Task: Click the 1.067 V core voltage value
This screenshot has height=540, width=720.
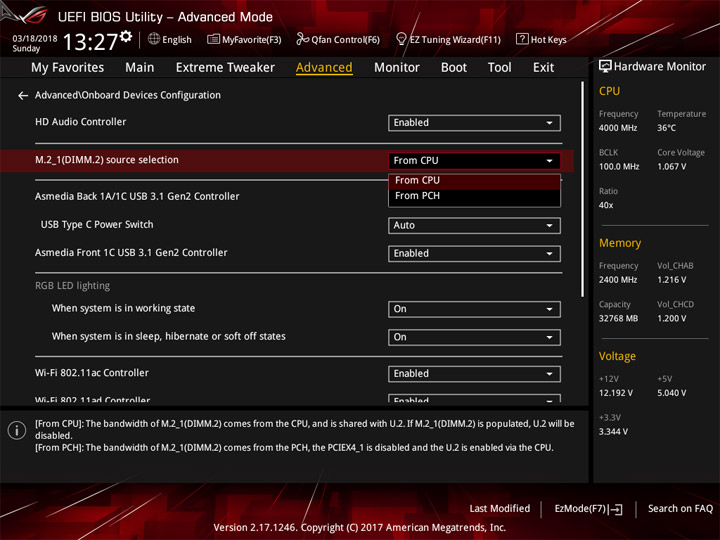Action: (x=671, y=167)
